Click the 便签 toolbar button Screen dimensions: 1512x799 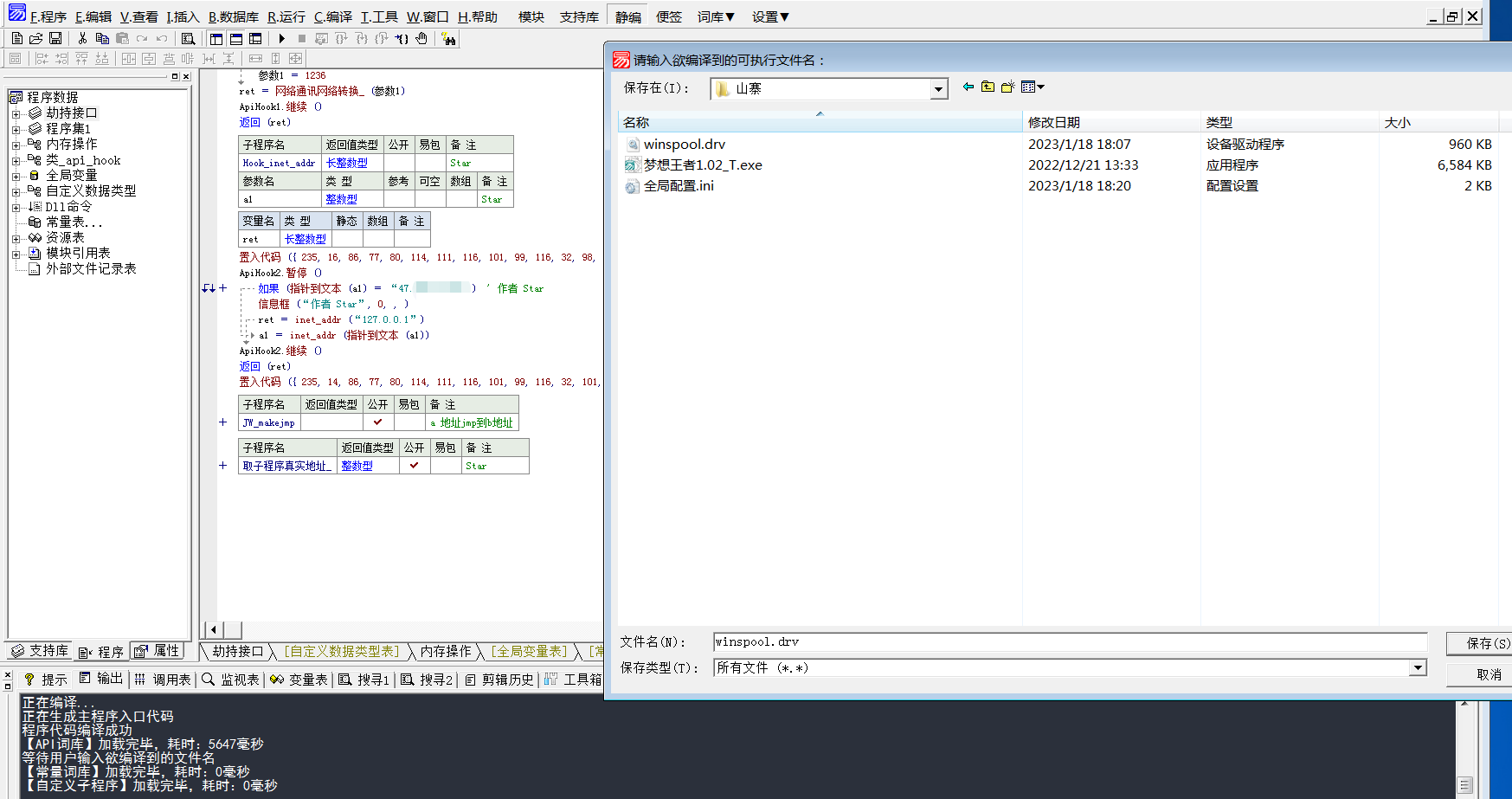(669, 16)
